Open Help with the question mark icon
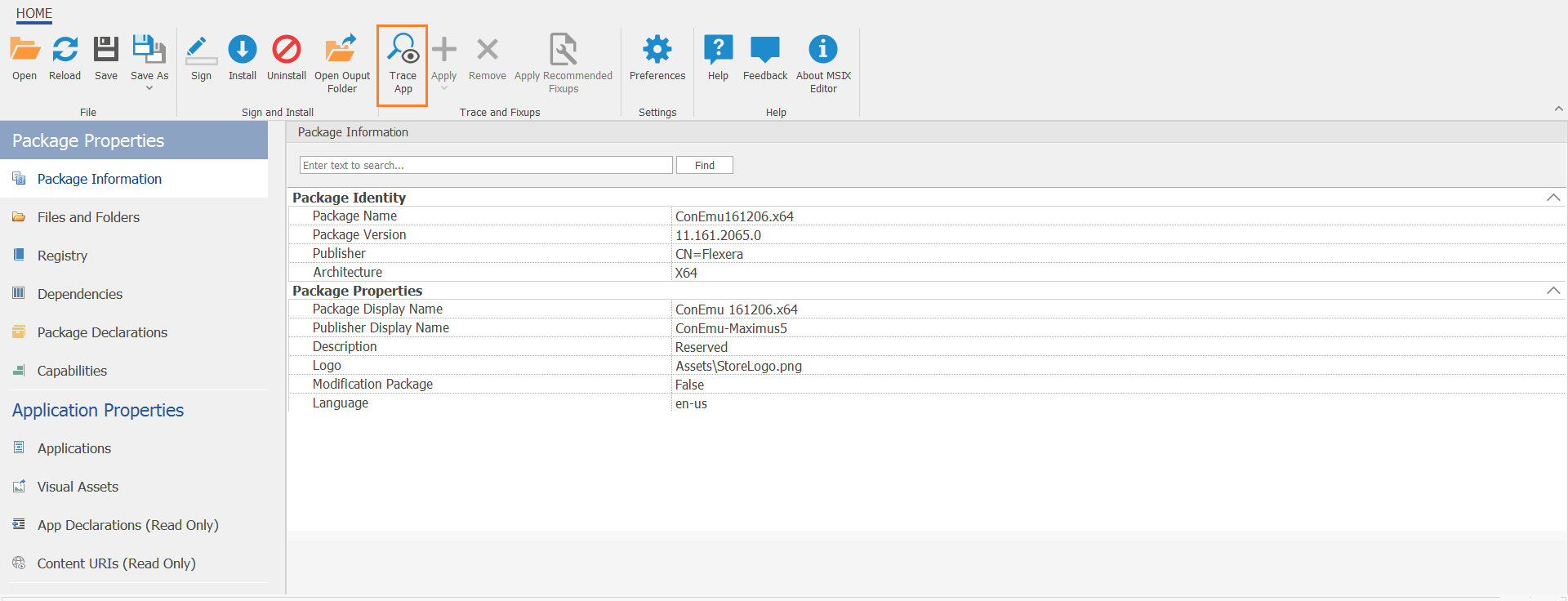 coord(719,49)
